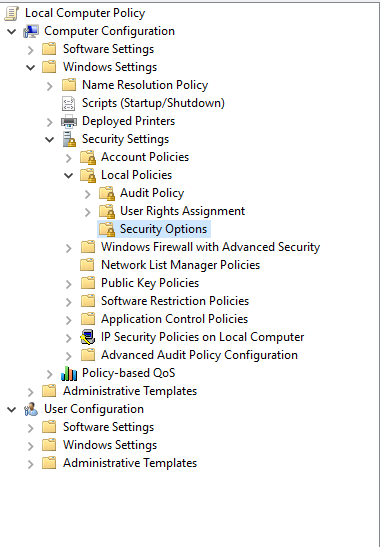Click the Audit Policy locked folder icon
The width and height of the screenshot is (380, 547).
coord(107,193)
